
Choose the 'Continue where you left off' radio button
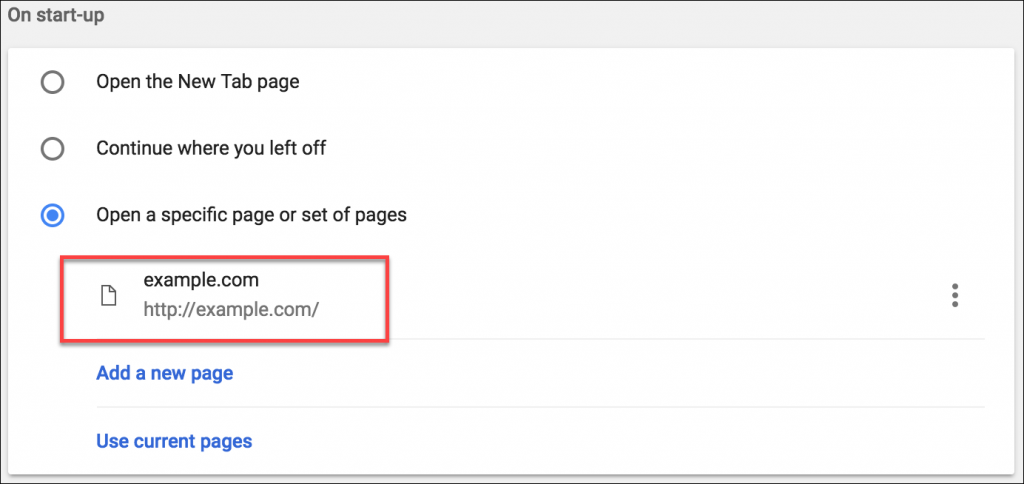(x=52, y=149)
